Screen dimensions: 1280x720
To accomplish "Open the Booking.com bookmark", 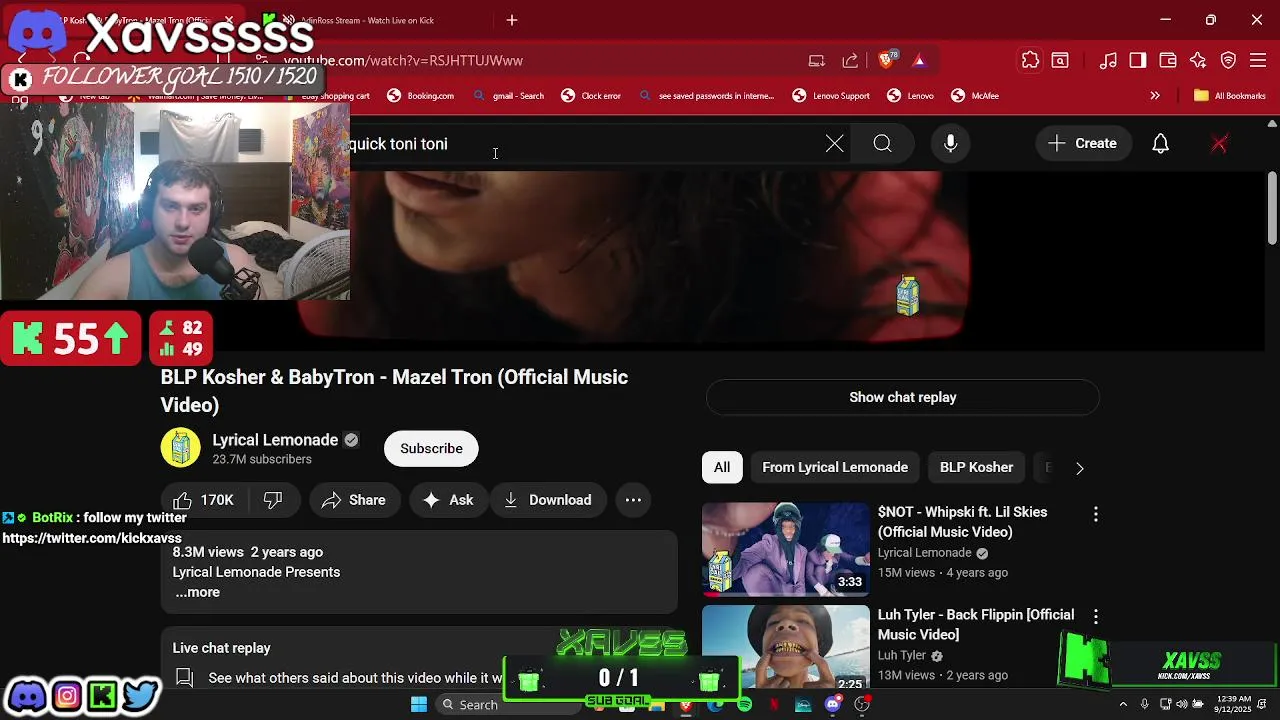I will tap(420, 96).
